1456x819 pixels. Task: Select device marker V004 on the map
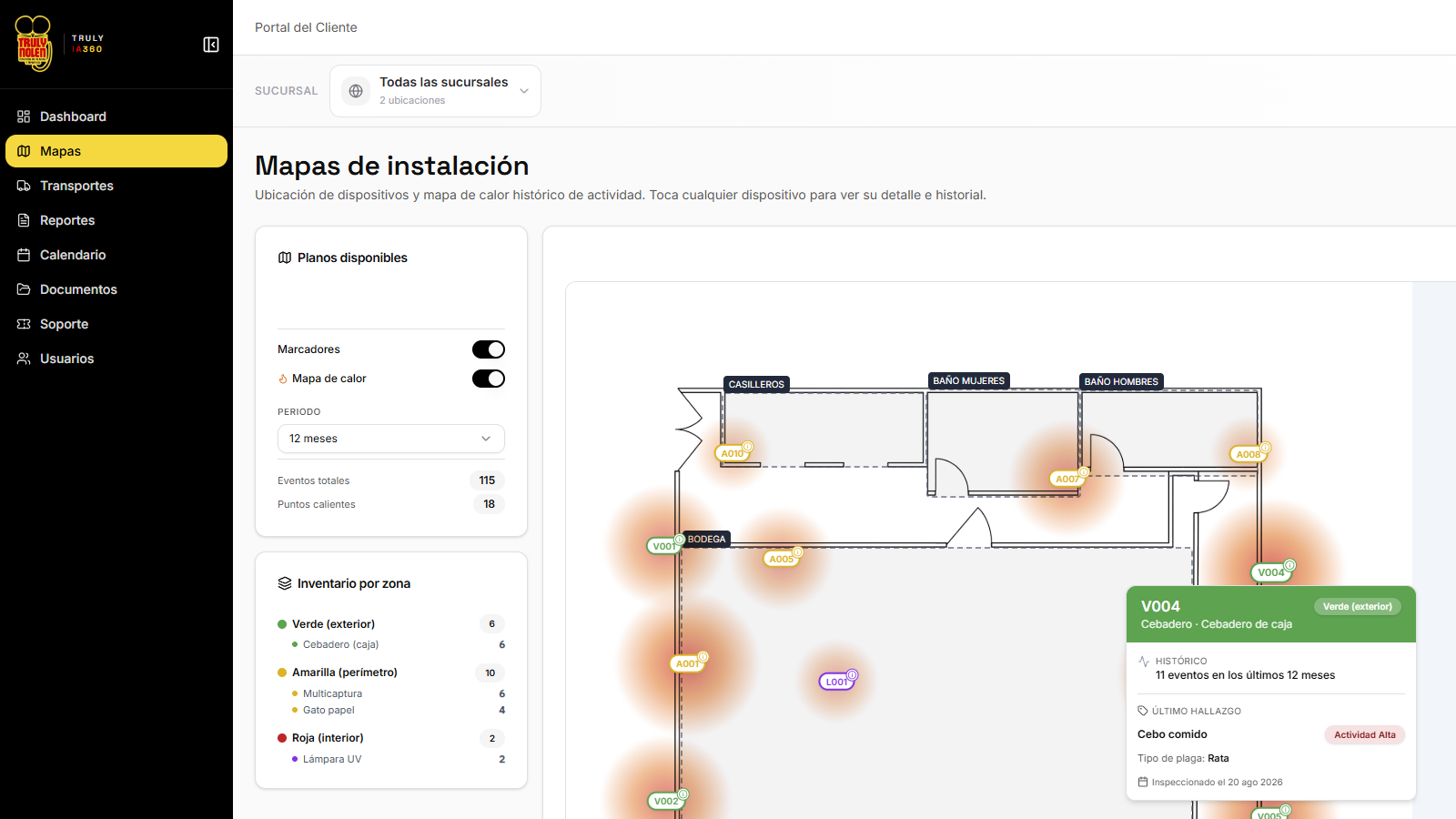1271,572
